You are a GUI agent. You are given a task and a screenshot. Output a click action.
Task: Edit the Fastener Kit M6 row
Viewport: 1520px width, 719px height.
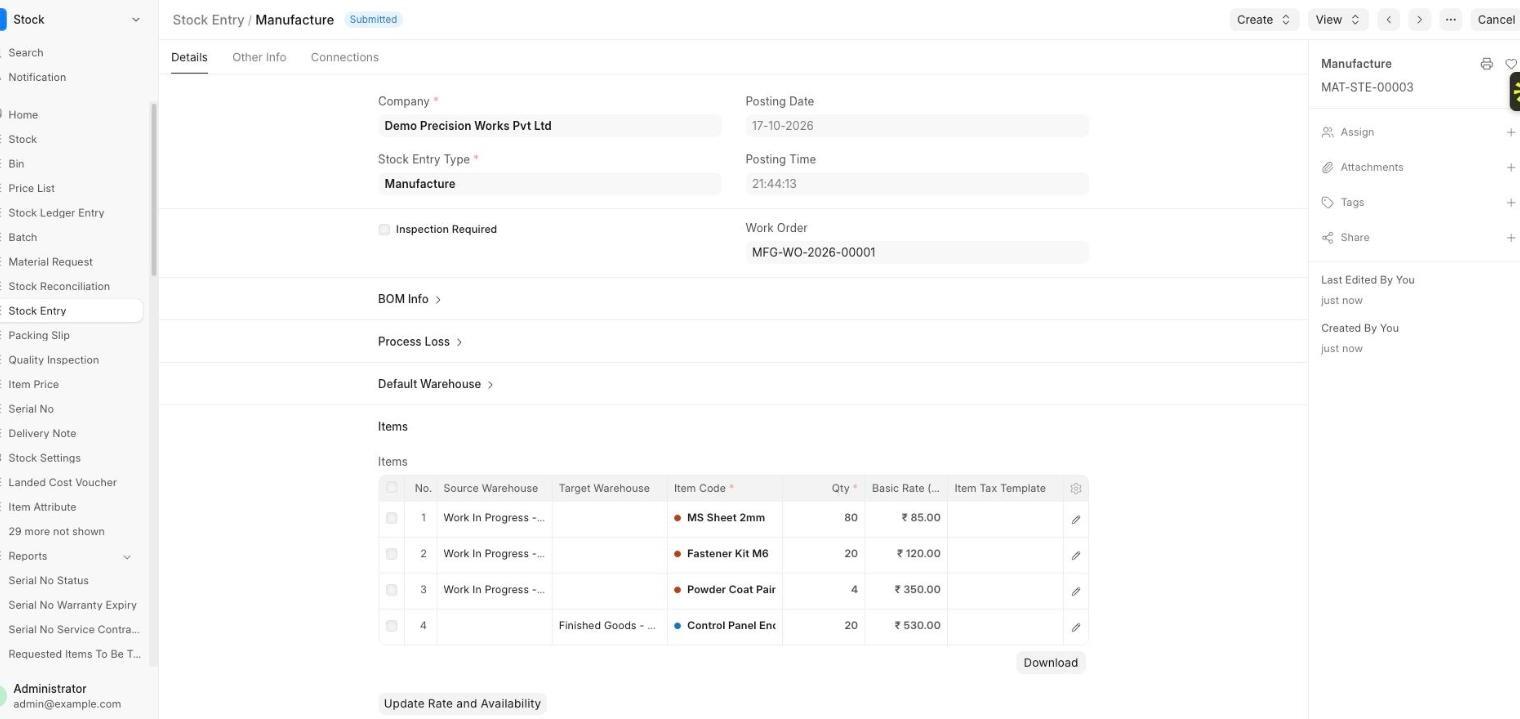(1076, 555)
